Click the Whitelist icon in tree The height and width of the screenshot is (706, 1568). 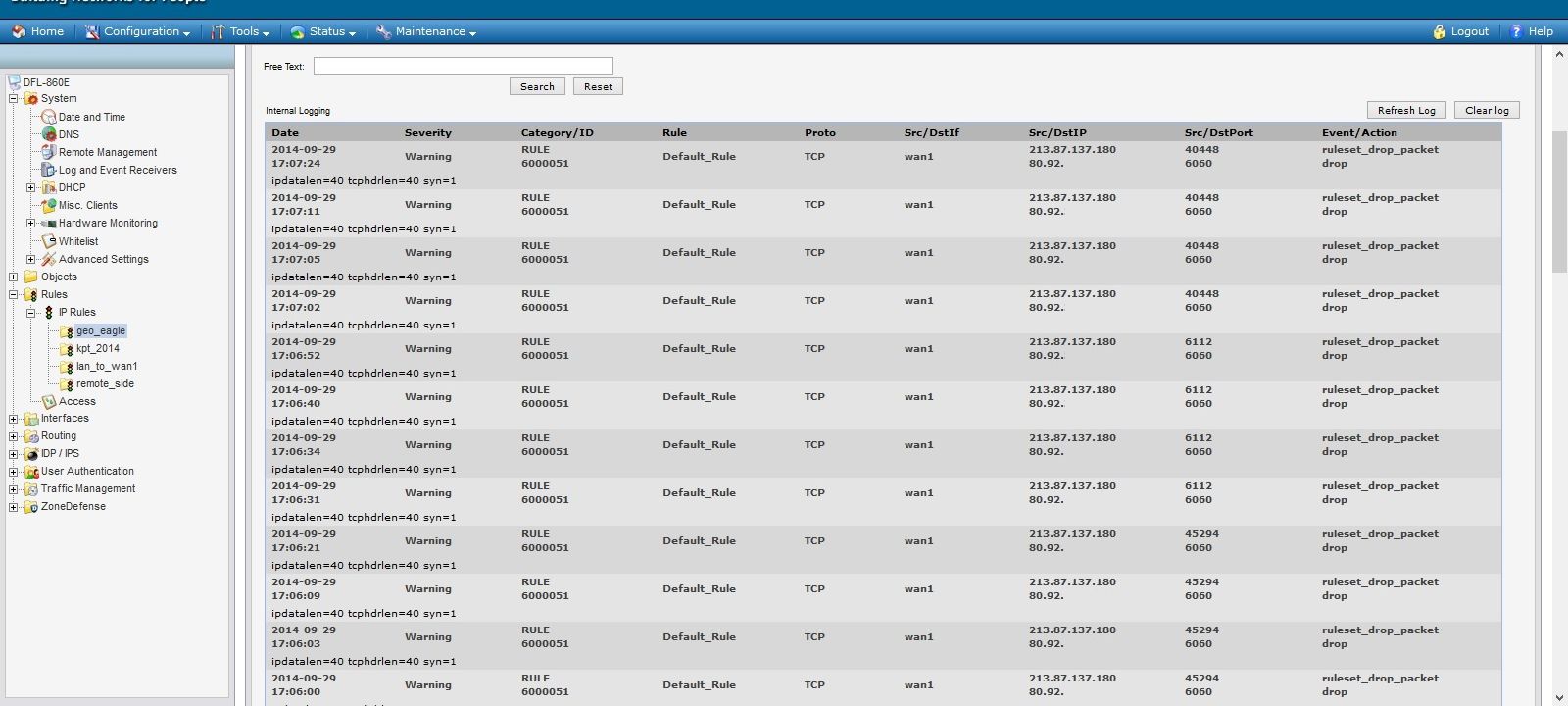point(48,241)
